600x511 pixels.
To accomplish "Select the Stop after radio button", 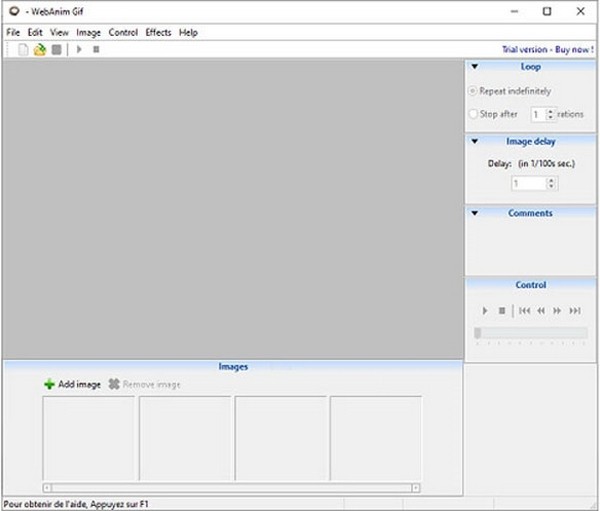I will click(474, 114).
